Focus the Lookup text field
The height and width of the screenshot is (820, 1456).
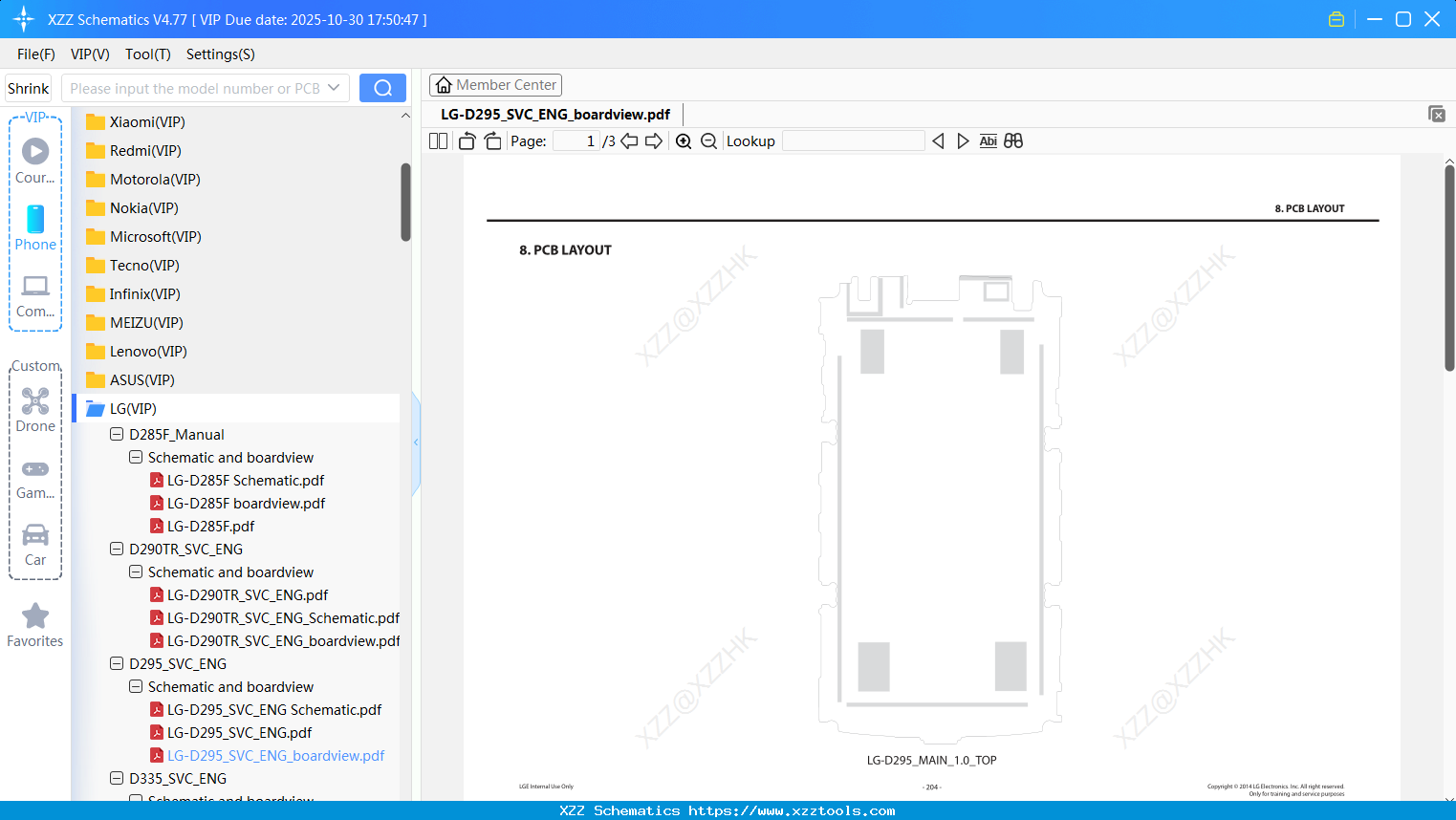click(854, 141)
